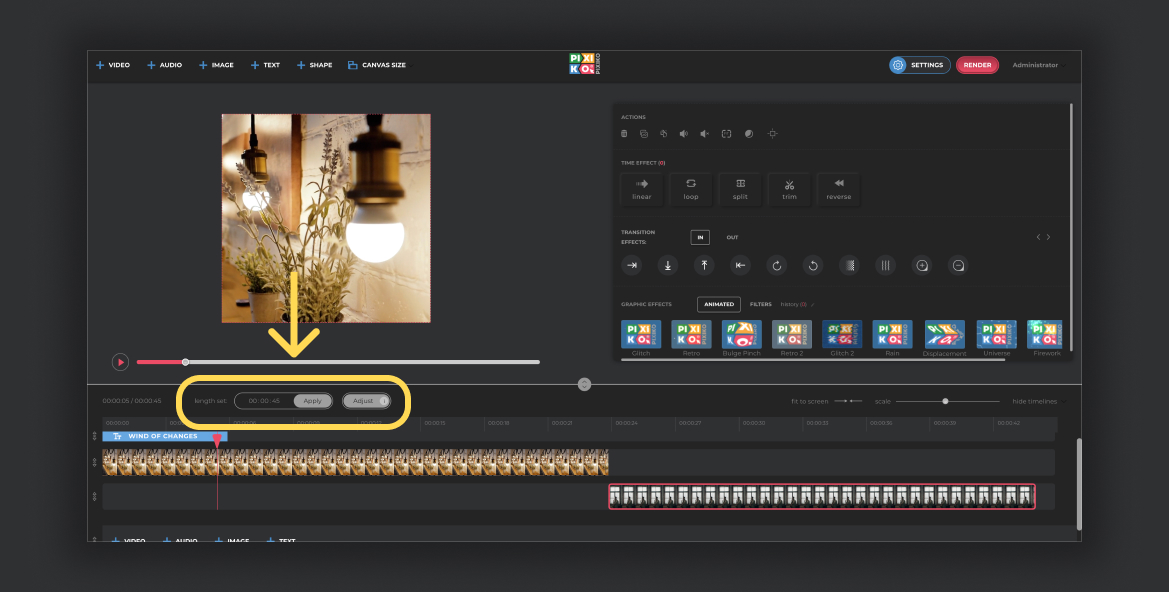The image size is (1169, 592).
Task: Choose the rotate clockwise transition
Action: [777, 265]
